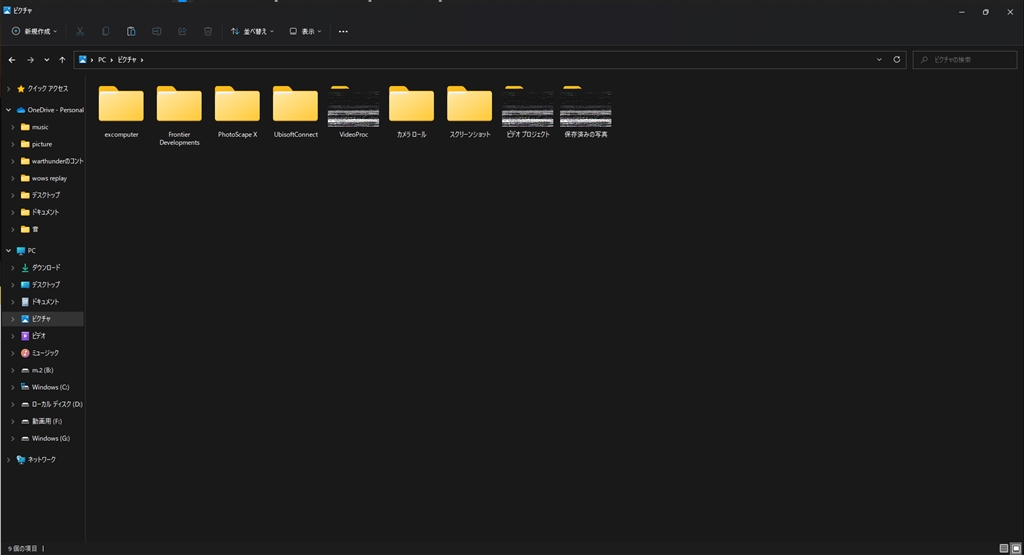The image size is (1024, 555).
Task: Open ビデオ in the sidebar
Action: click(x=33, y=336)
